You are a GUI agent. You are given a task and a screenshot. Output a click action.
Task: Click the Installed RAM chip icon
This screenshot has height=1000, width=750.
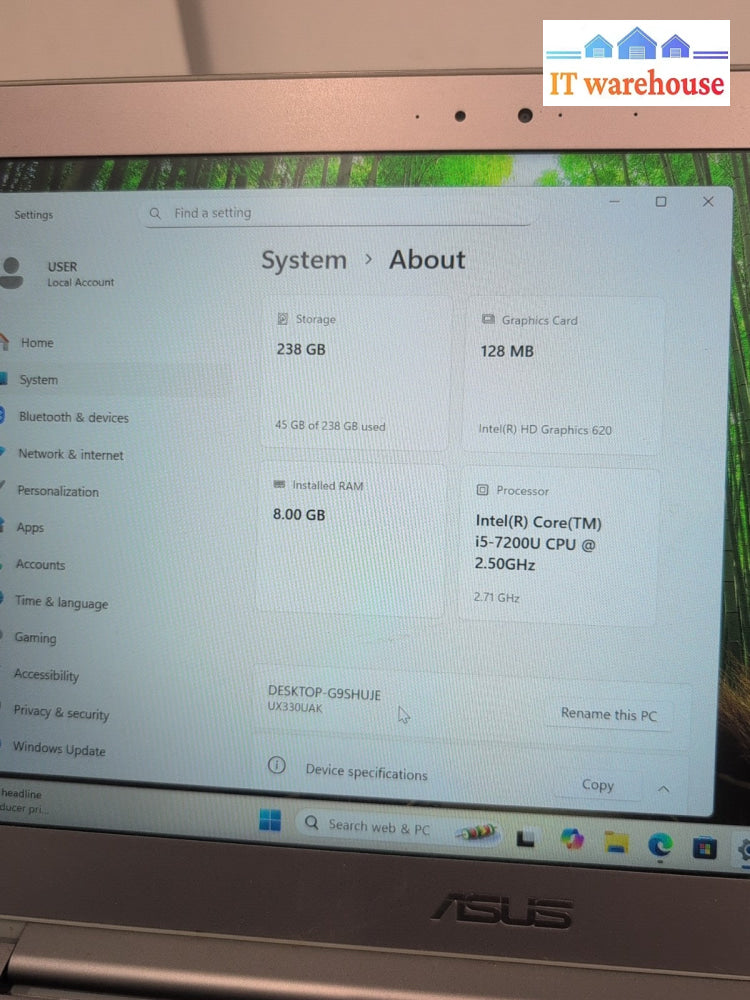coord(279,485)
